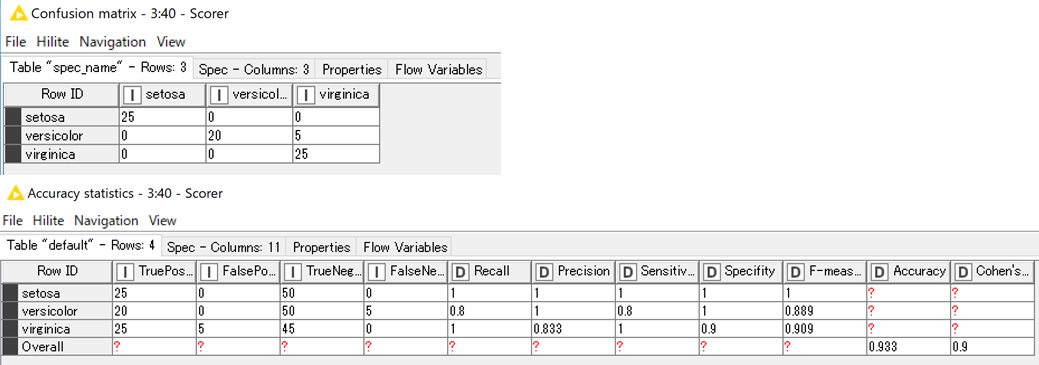Click the KNIME icon beside Confusion matrix title
Viewport: 1039px width, 365px height.
(18, 13)
